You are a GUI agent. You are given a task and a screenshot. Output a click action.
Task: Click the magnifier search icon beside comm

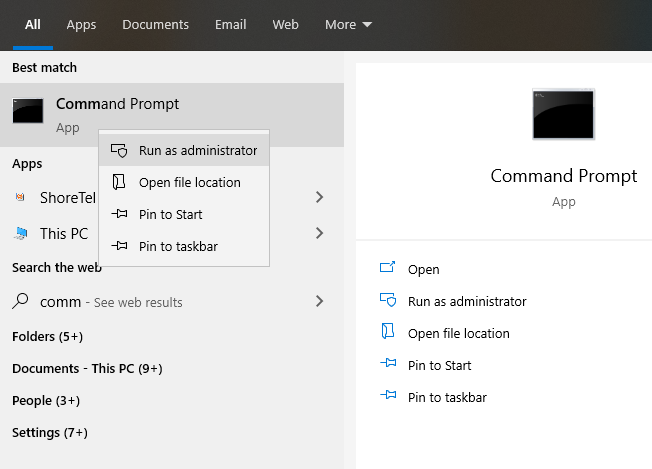[x=20, y=301]
